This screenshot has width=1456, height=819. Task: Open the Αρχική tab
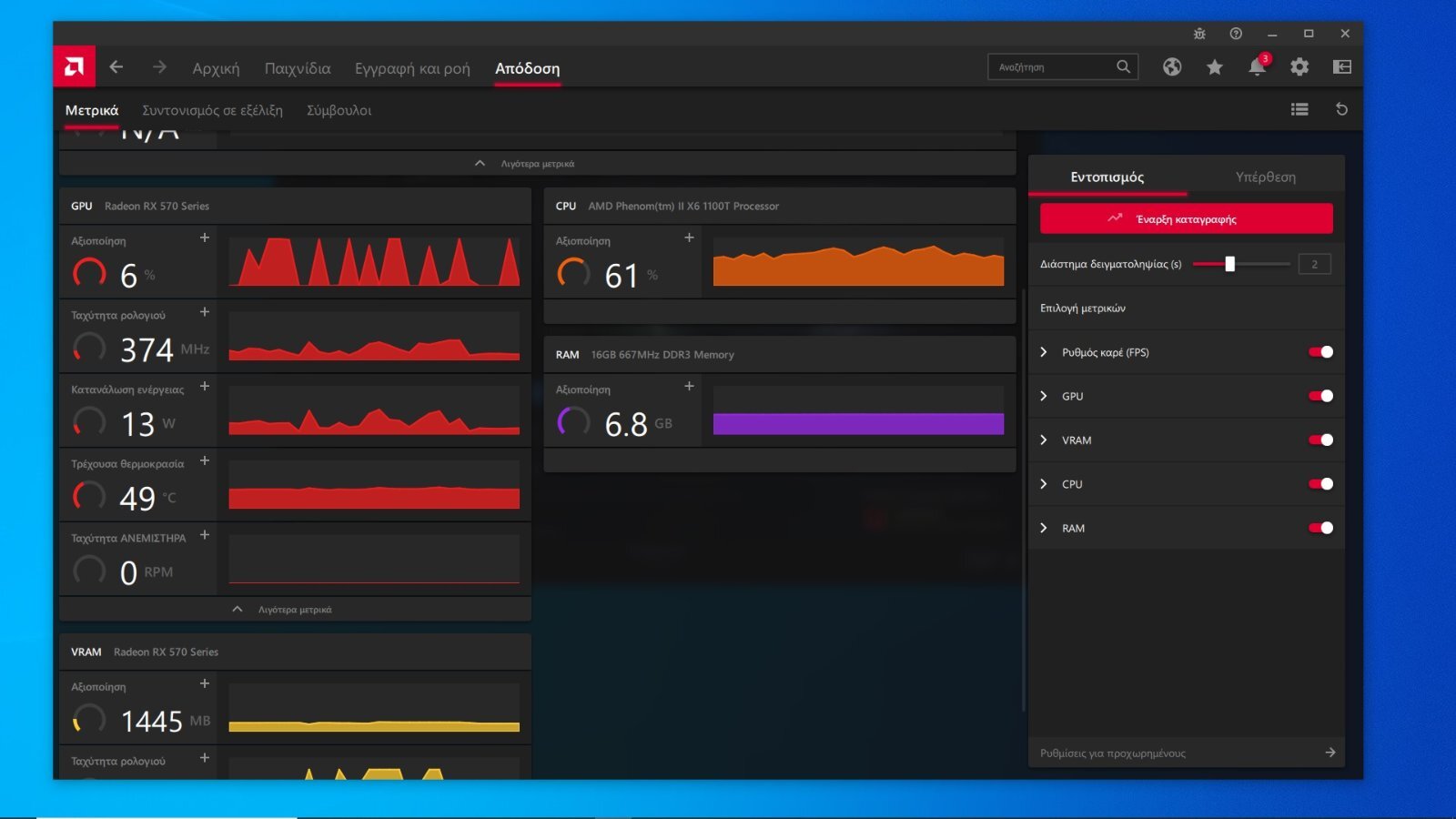point(216,68)
